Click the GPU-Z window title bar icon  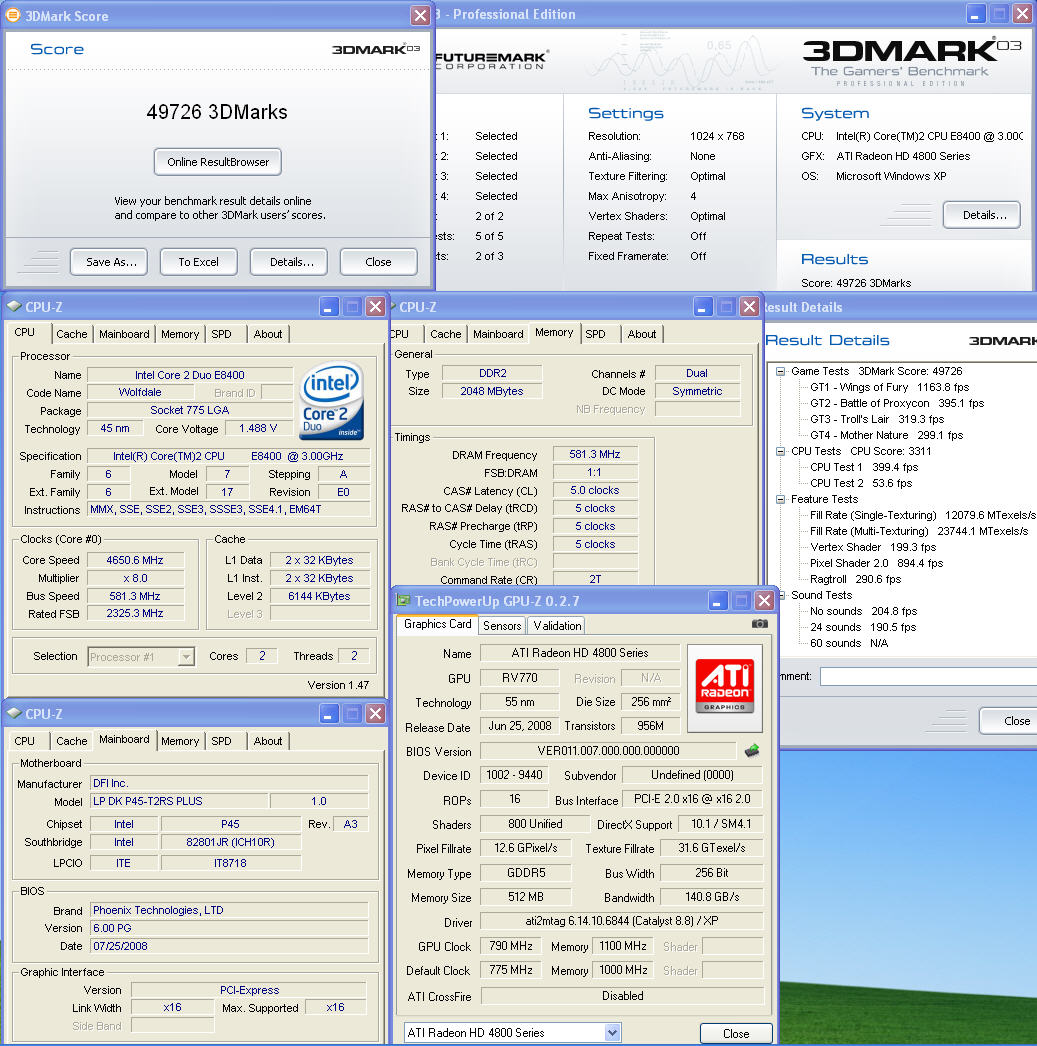click(x=403, y=600)
